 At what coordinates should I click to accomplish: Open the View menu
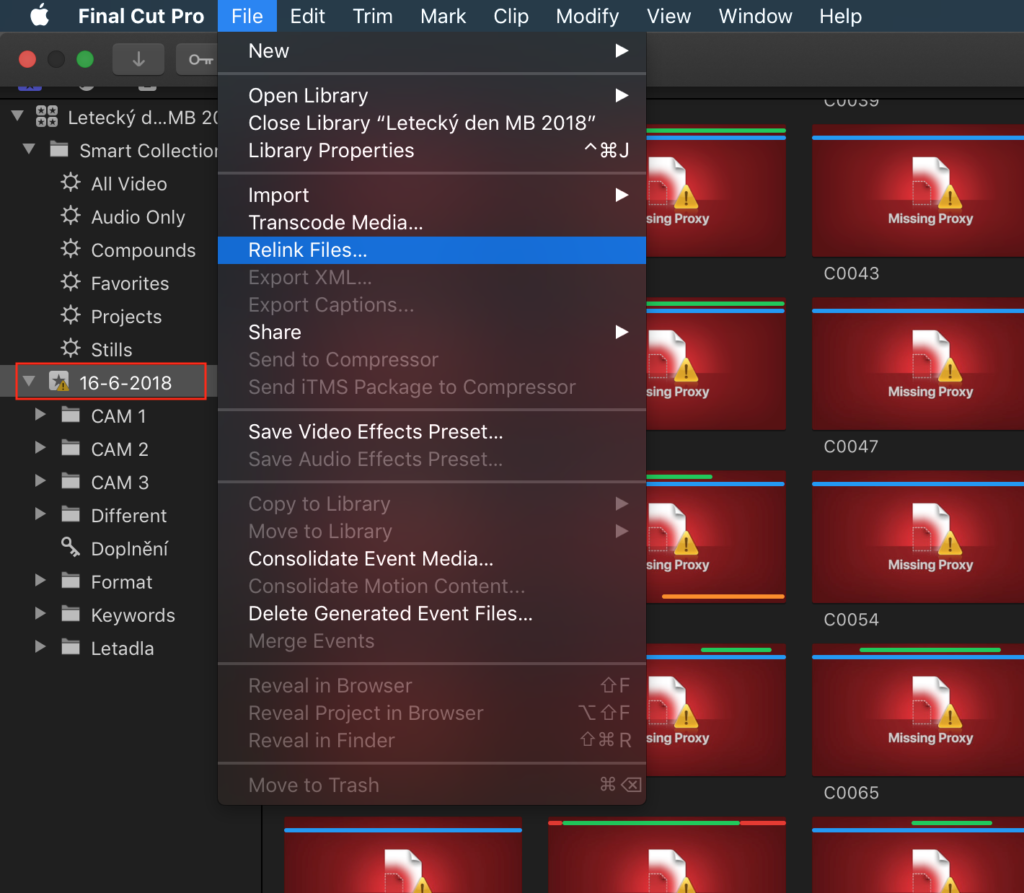[x=669, y=16]
